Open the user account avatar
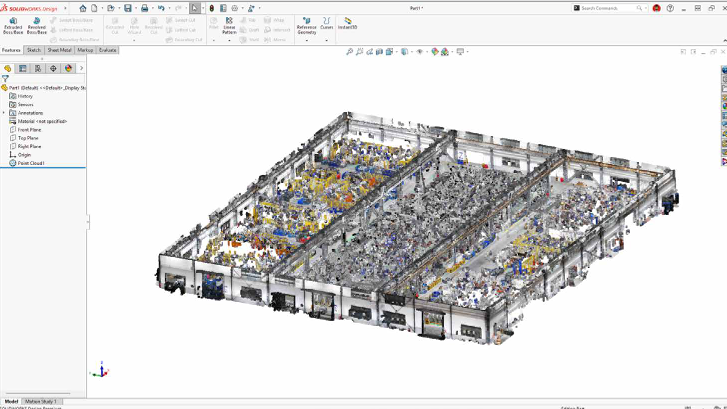This screenshot has width=727, height=409. click(x=656, y=8)
